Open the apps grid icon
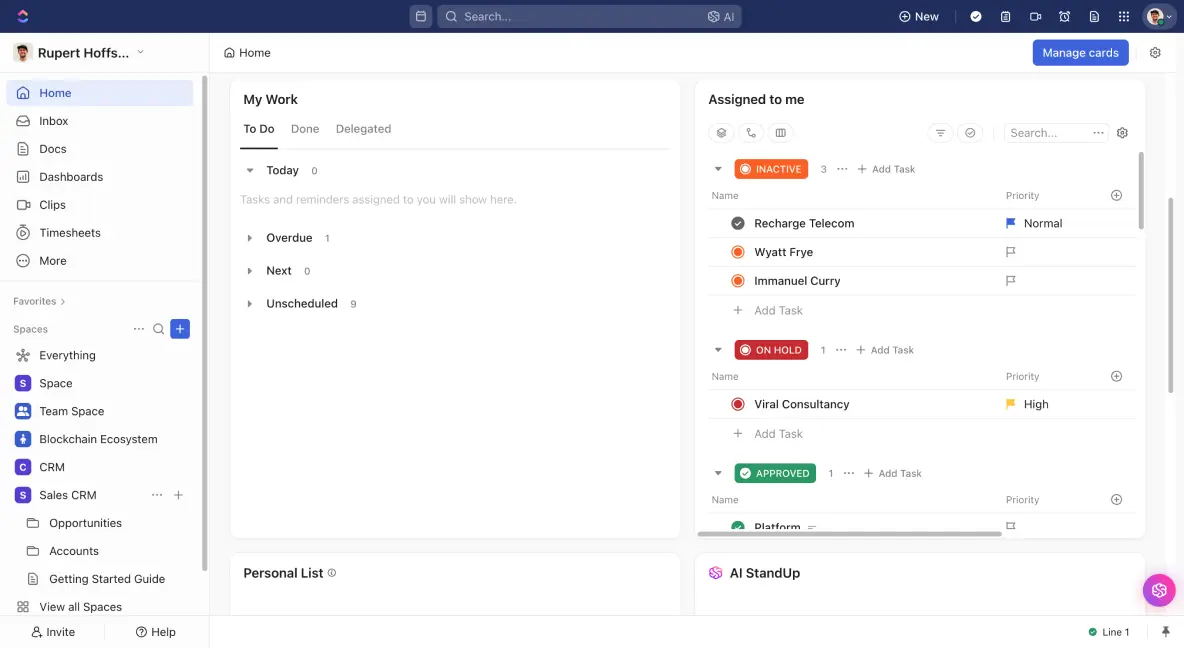 1124,17
